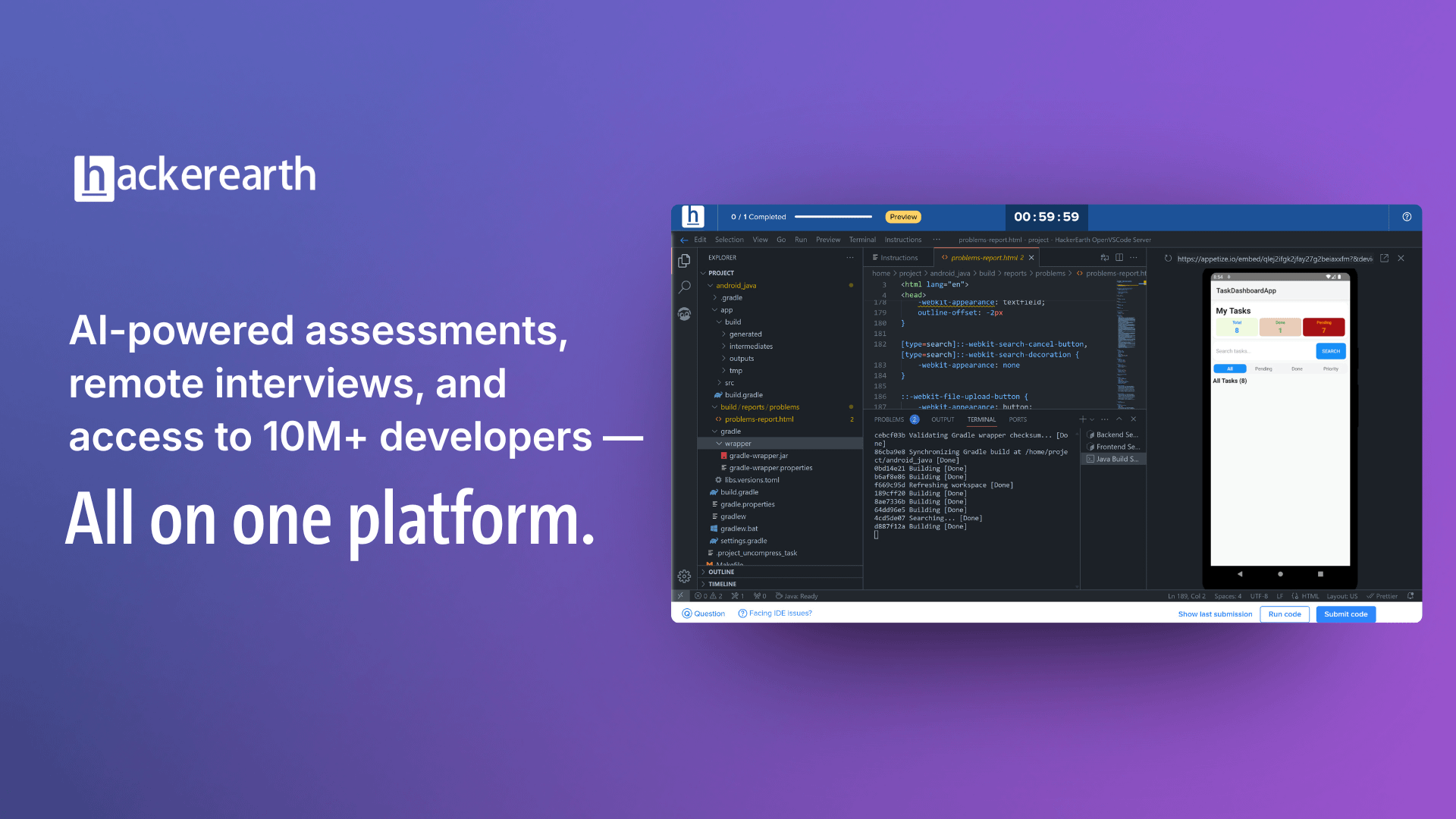Collapse the wrapper folder
The image size is (1456, 819).
(x=737, y=444)
